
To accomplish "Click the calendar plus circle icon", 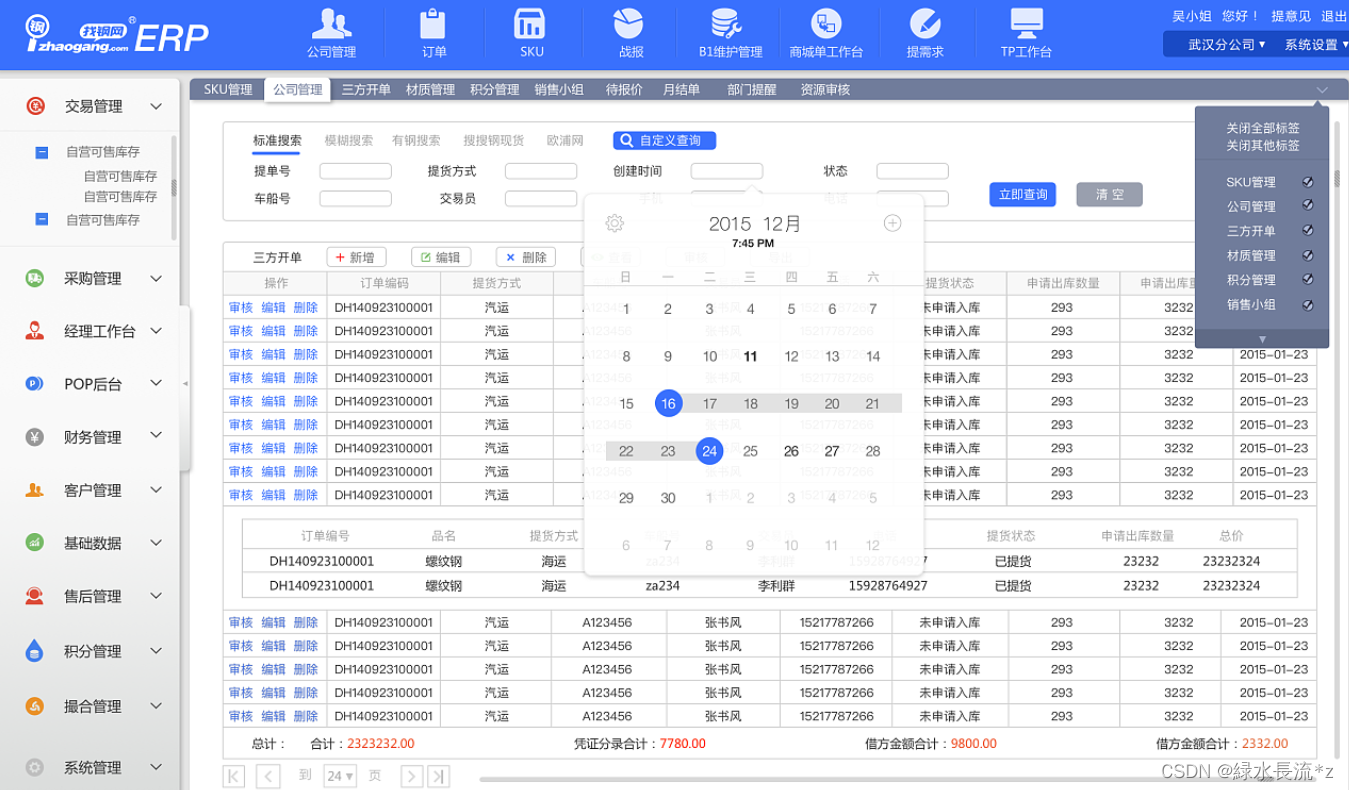I will [x=892, y=223].
